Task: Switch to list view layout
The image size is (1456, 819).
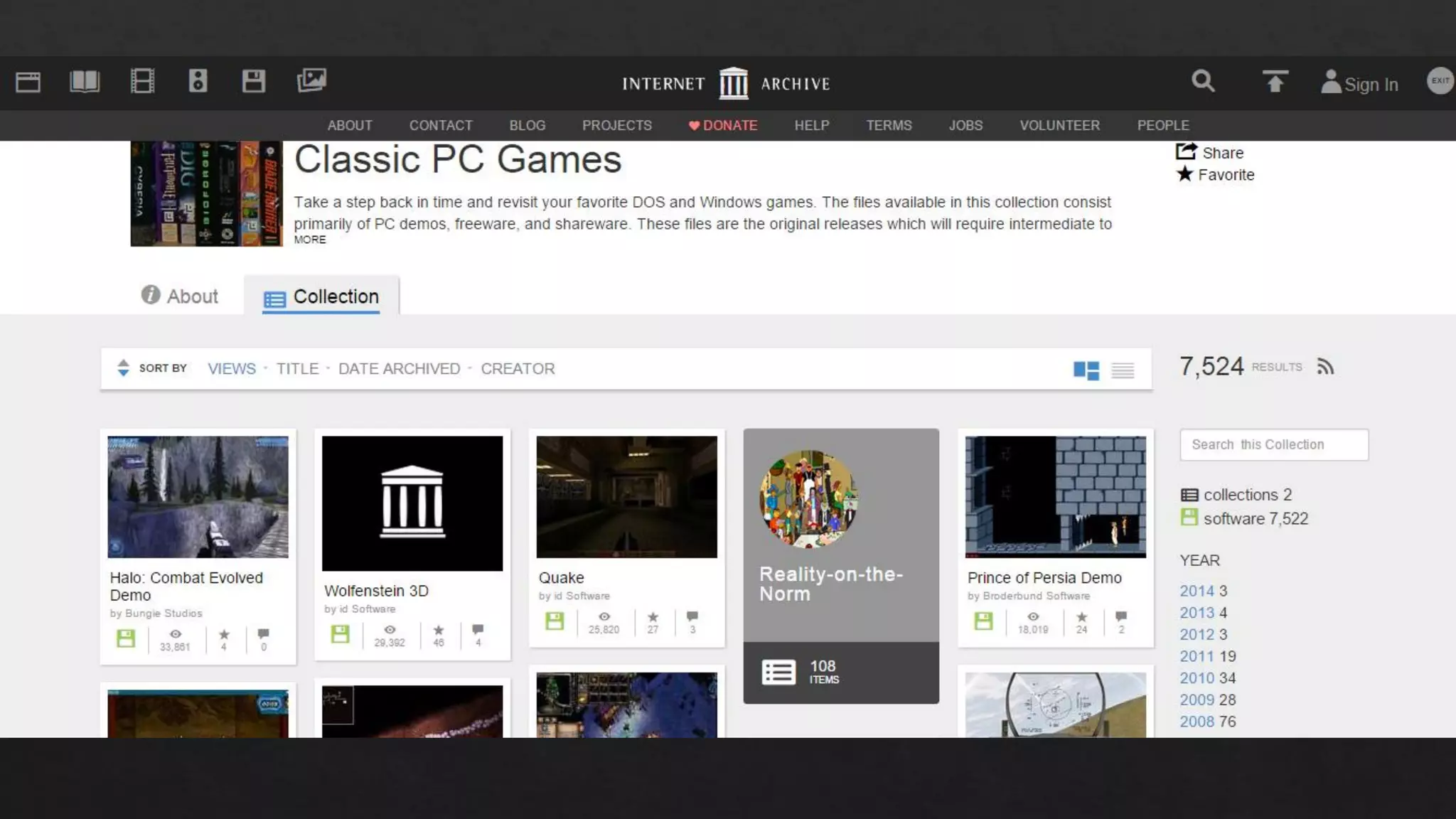Action: pos(1123,370)
